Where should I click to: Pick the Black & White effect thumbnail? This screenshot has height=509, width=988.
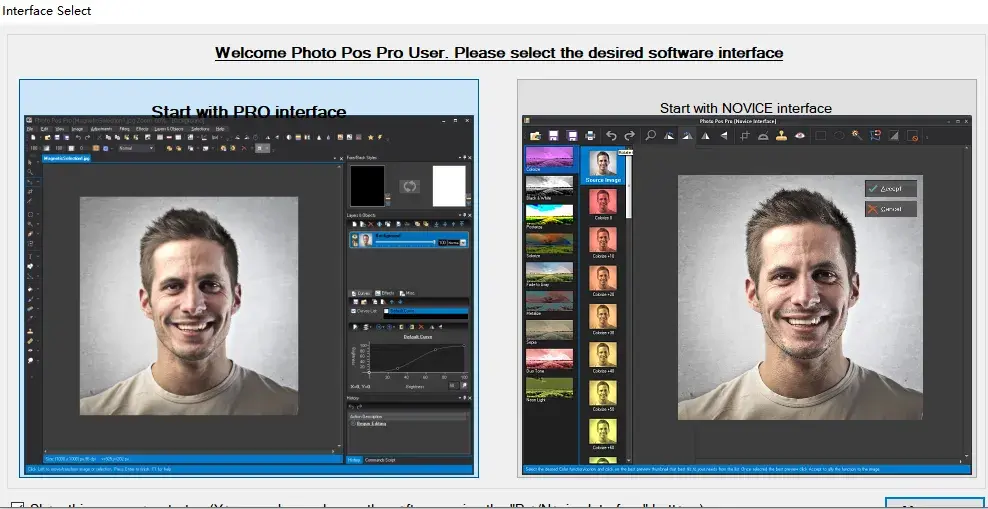click(549, 188)
